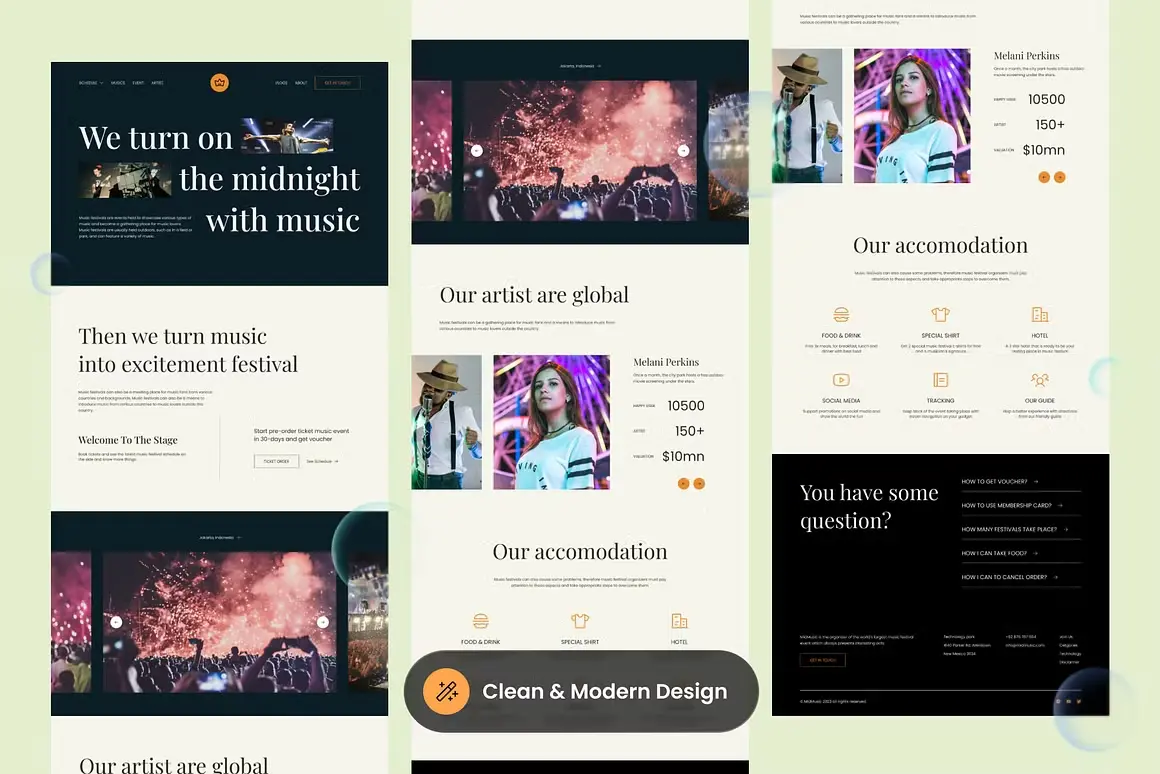Select the Food & Drink burger icon

pos(841,316)
